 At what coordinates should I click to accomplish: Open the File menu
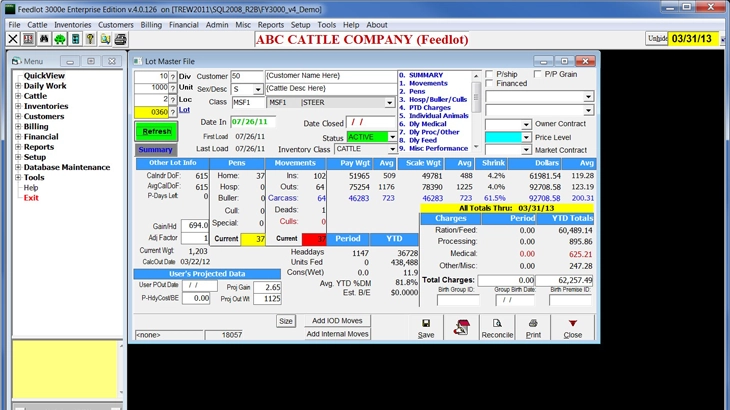pos(14,25)
